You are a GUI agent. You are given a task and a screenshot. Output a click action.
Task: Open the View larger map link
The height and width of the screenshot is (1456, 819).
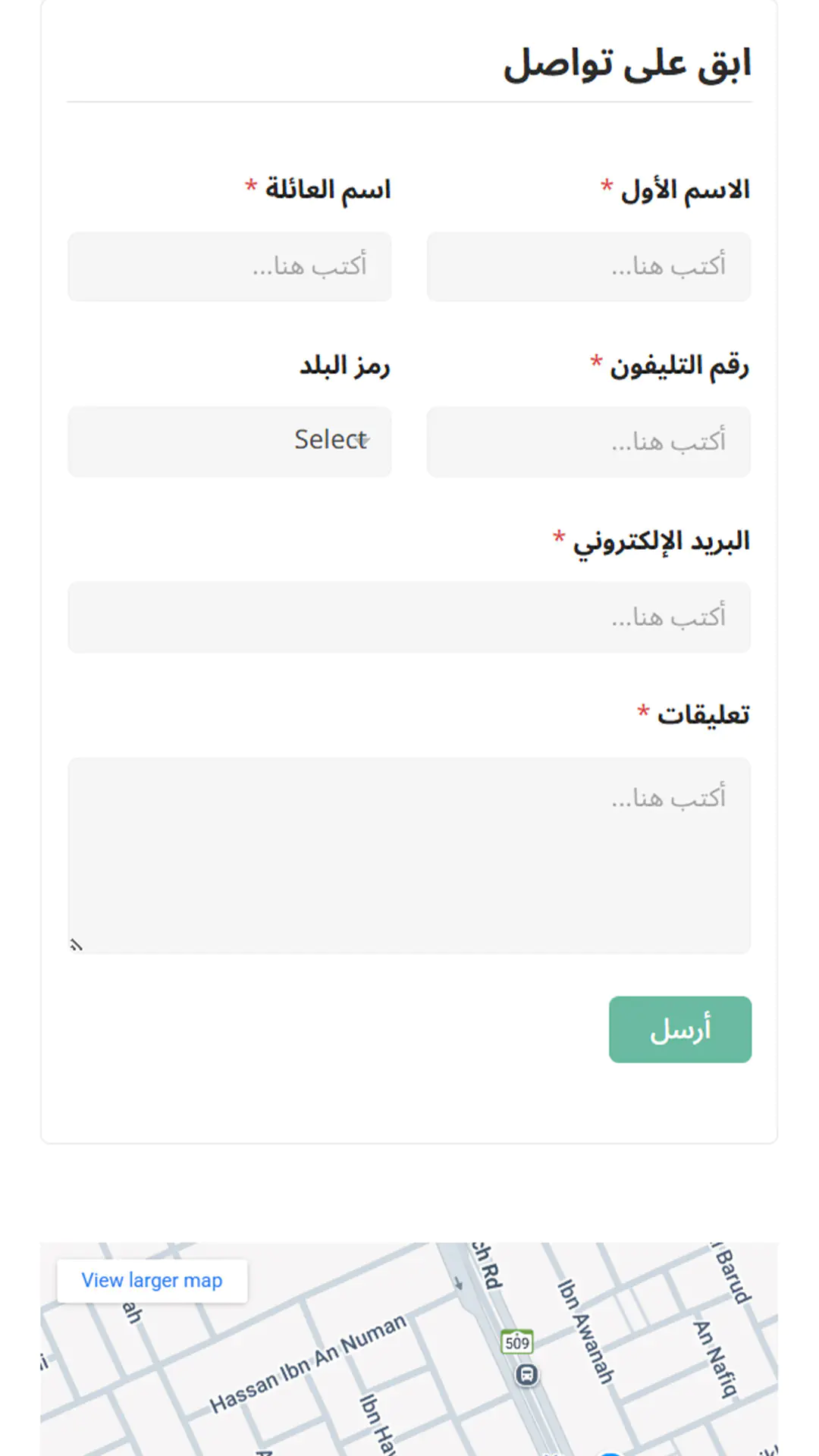[x=152, y=1281]
